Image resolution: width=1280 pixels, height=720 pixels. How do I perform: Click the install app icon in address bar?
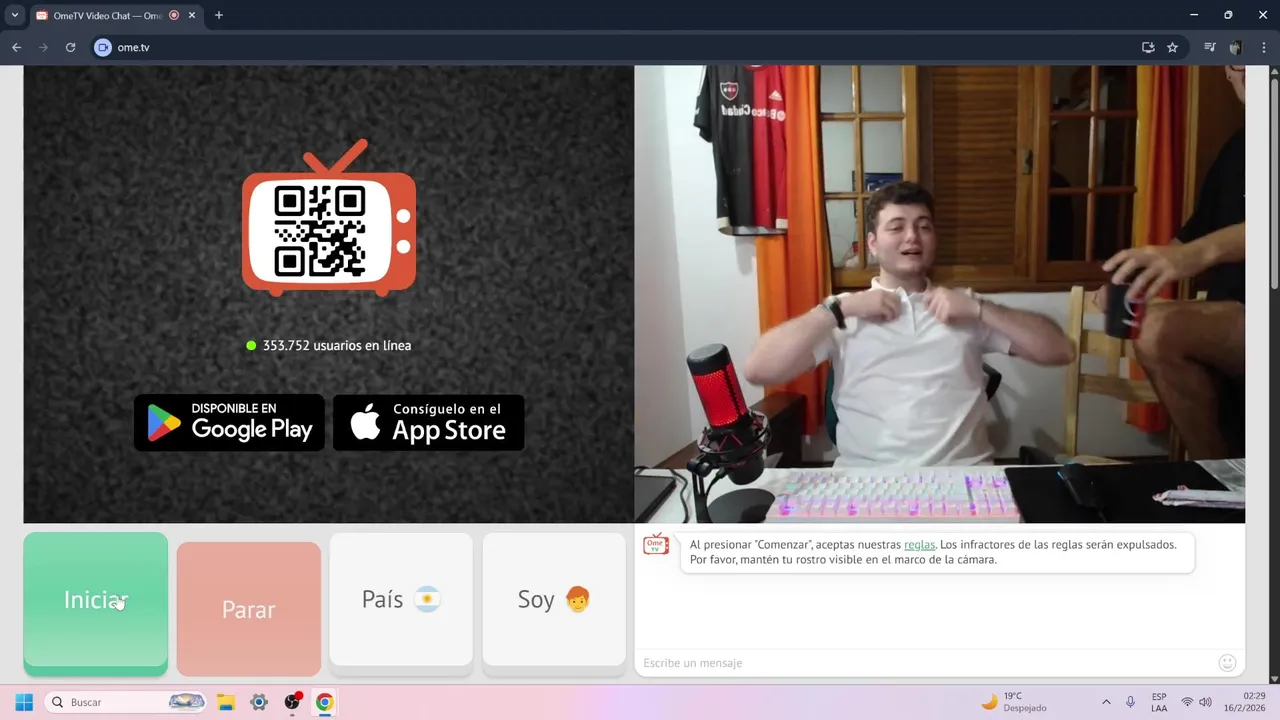[x=1148, y=47]
